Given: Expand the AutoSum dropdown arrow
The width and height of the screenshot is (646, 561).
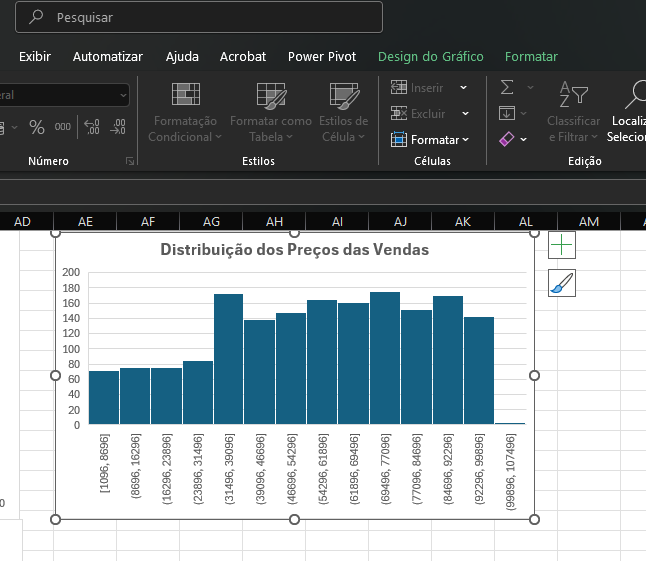Looking at the screenshot, I should tap(531, 87).
